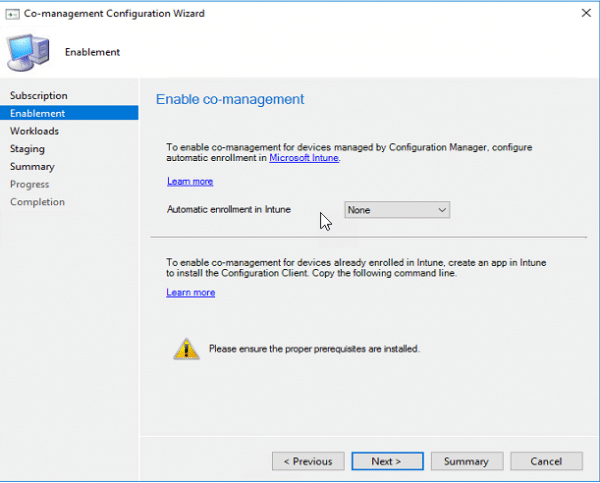Select Summary in the left navigation list
Screen dimensions: 600x483
coord(32,167)
